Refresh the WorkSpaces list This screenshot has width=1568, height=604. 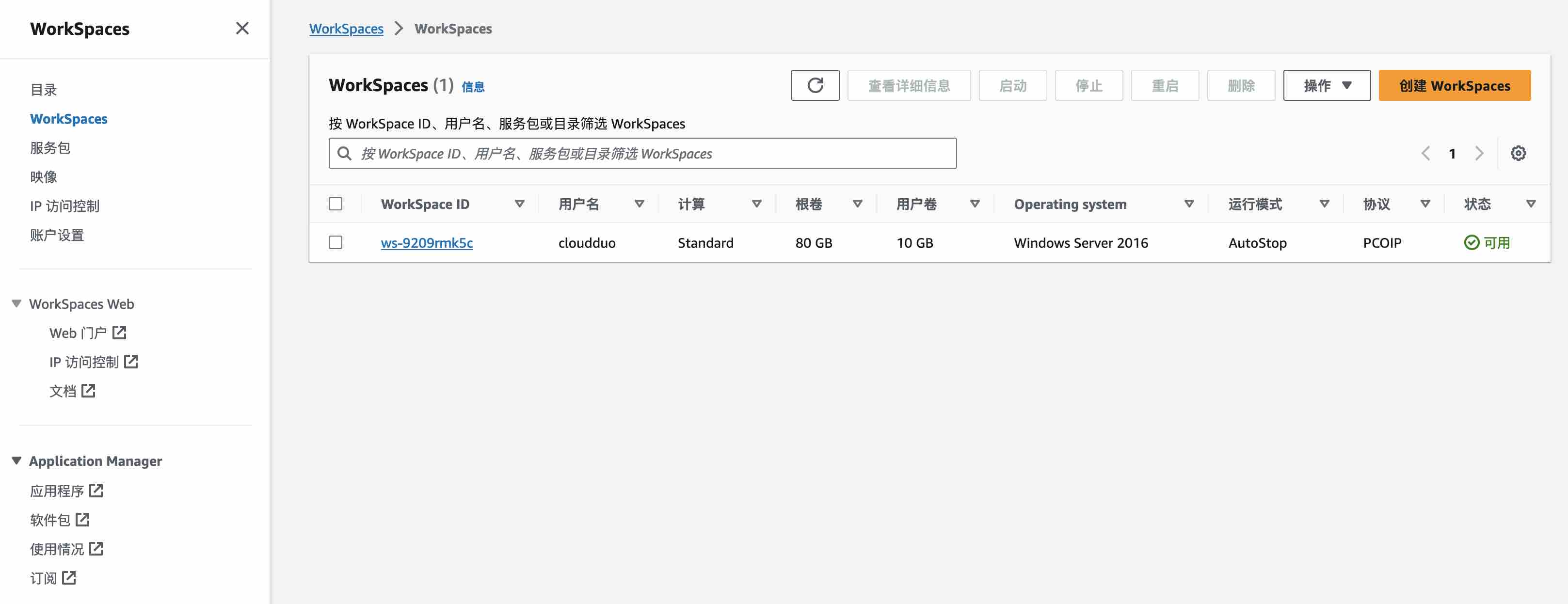click(x=815, y=85)
